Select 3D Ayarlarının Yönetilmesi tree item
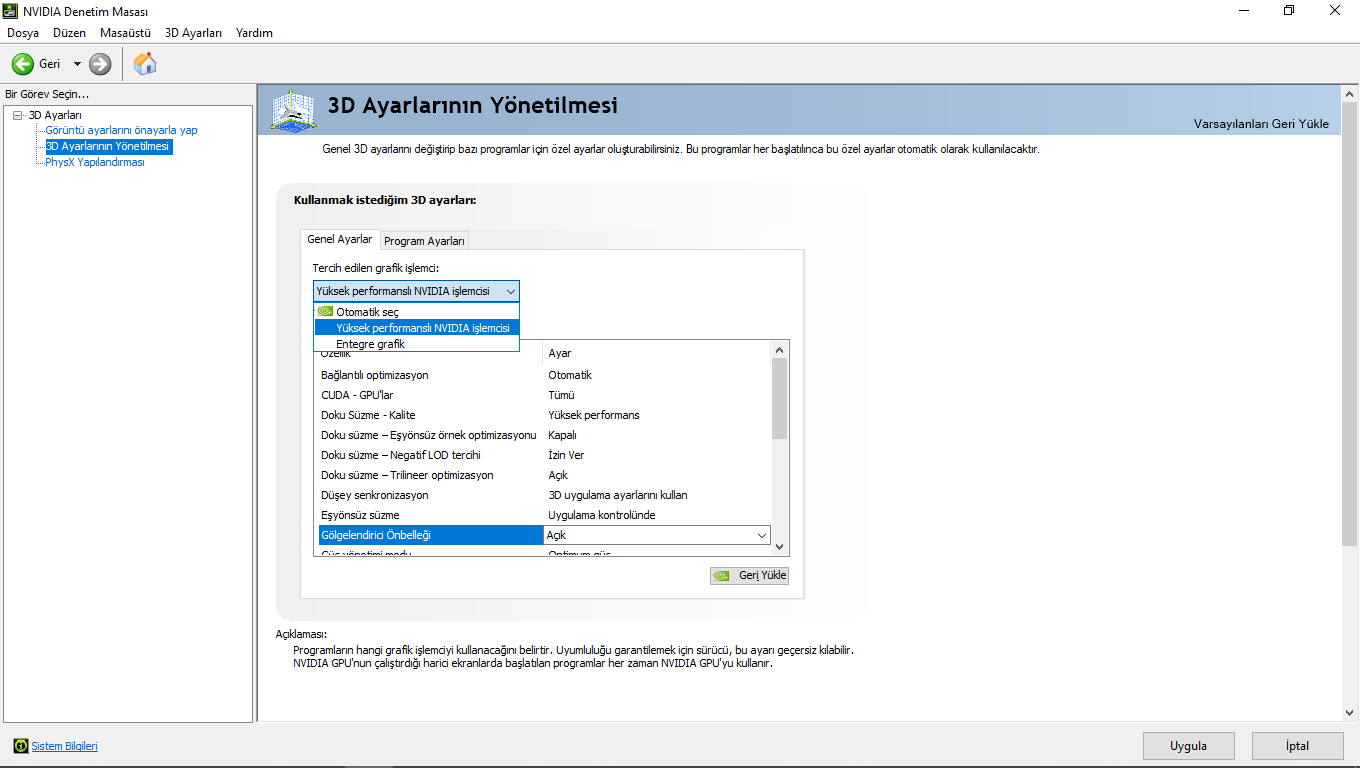1360x768 pixels. pos(108,146)
